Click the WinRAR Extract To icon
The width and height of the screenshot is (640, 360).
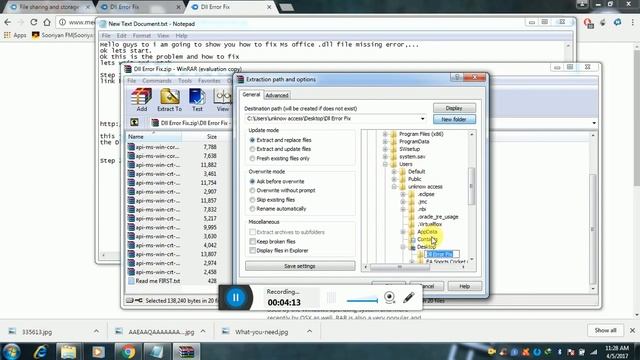[x=169, y=100]
